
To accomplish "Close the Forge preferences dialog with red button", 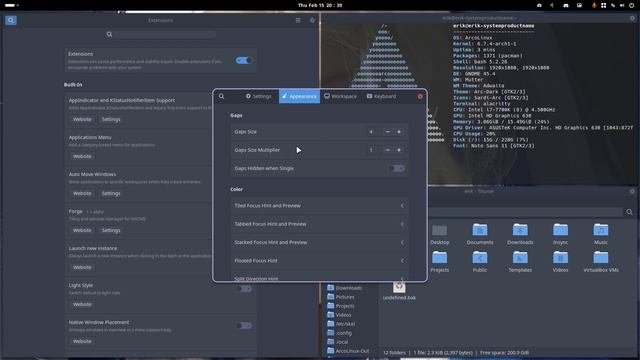I will point(420,96).
